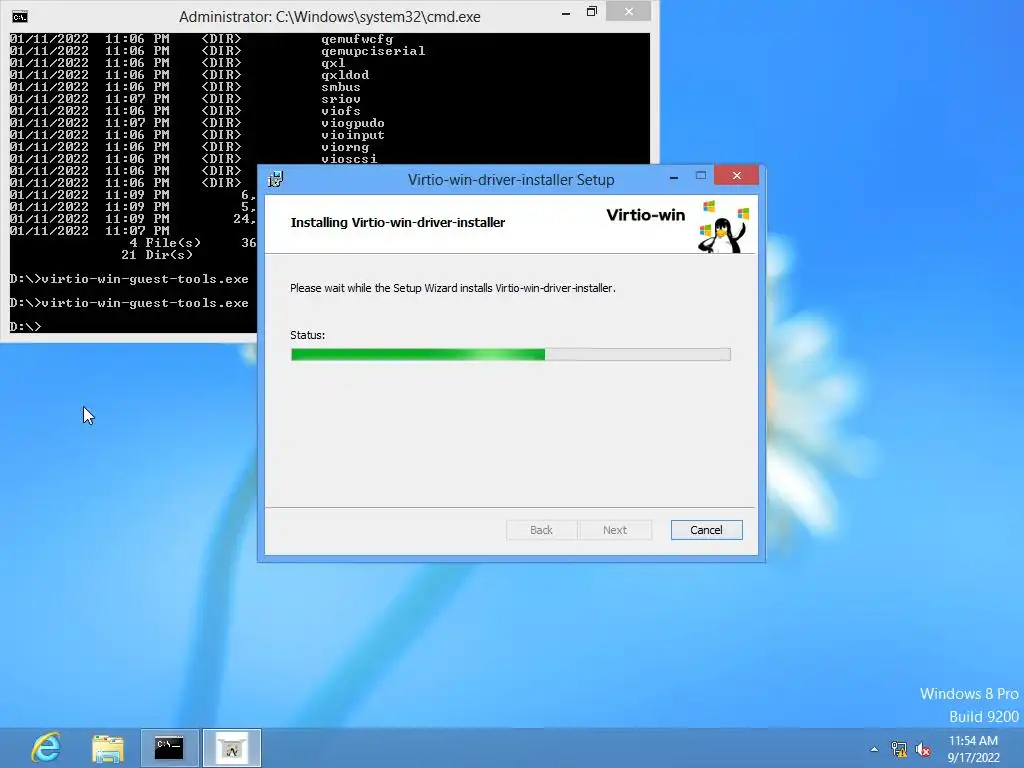1024x768 pixels.
Task: Open Internet Explorer from the taskbar
Action: [46, 748]
